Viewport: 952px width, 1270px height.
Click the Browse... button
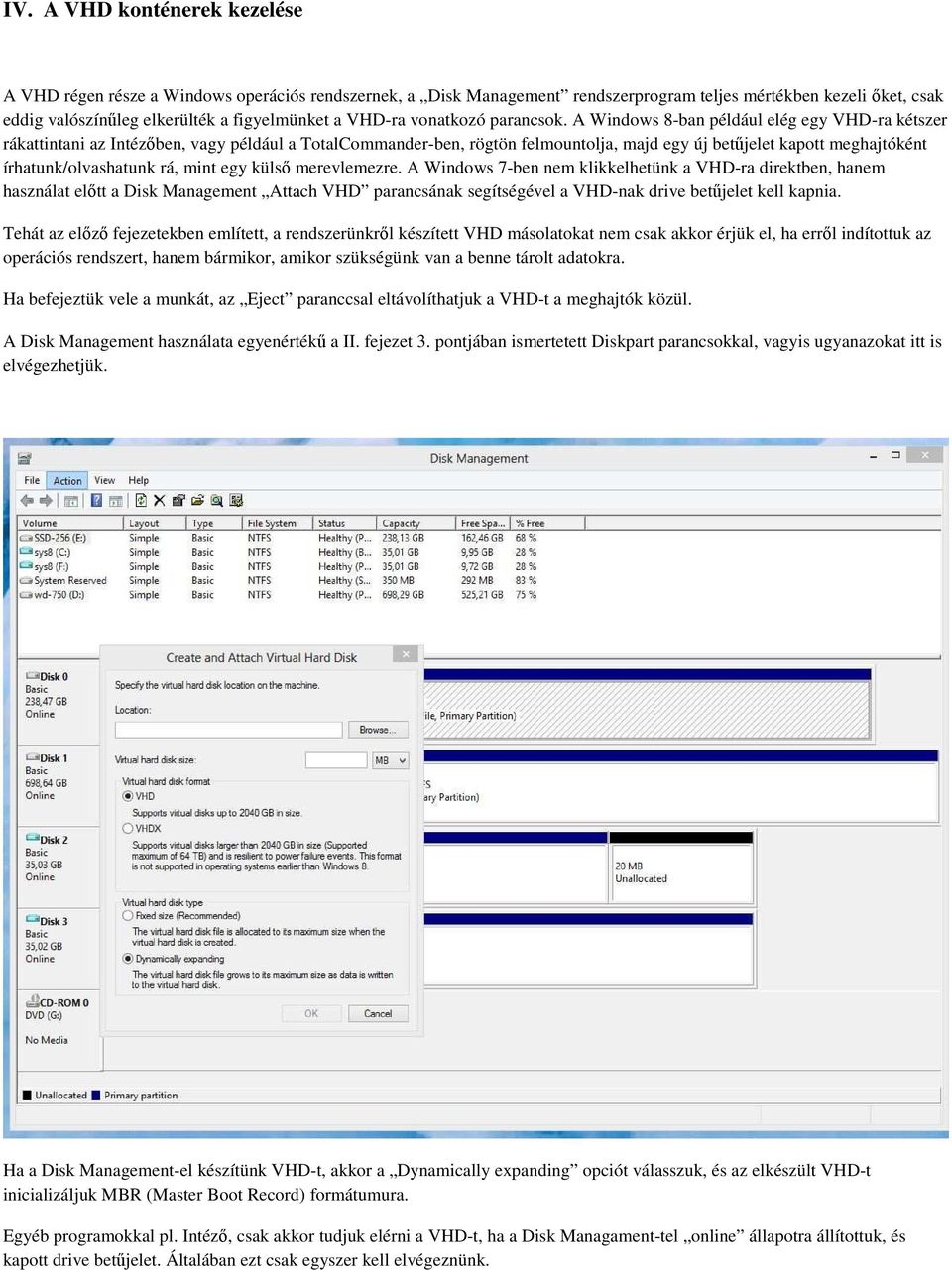(x=377, y=730)
